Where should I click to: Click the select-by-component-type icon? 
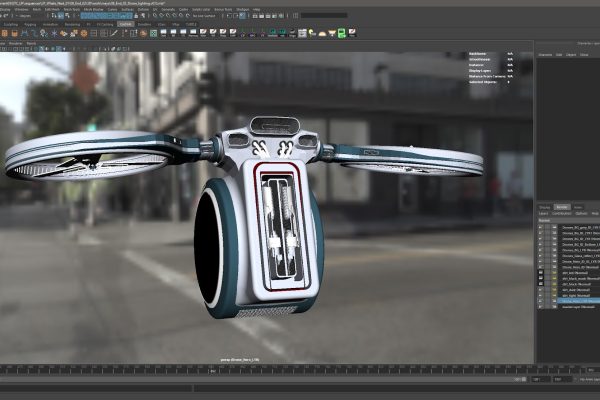click(67, 16)
